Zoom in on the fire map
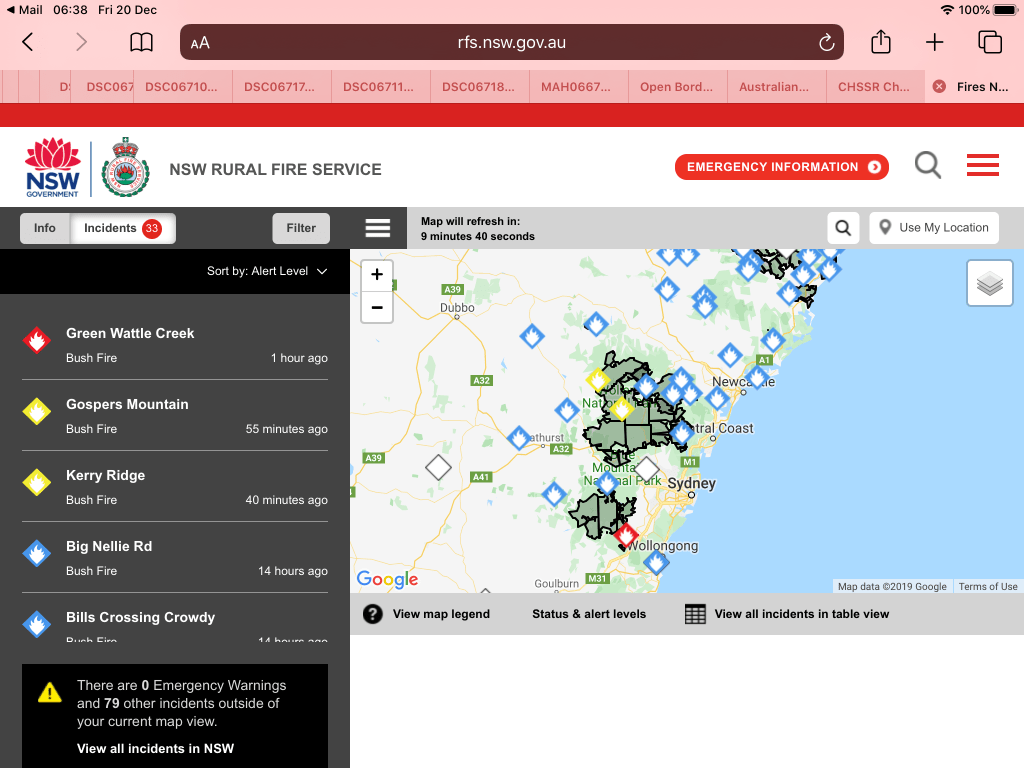This screenshot has width=1024, height=768. [377, 275]
